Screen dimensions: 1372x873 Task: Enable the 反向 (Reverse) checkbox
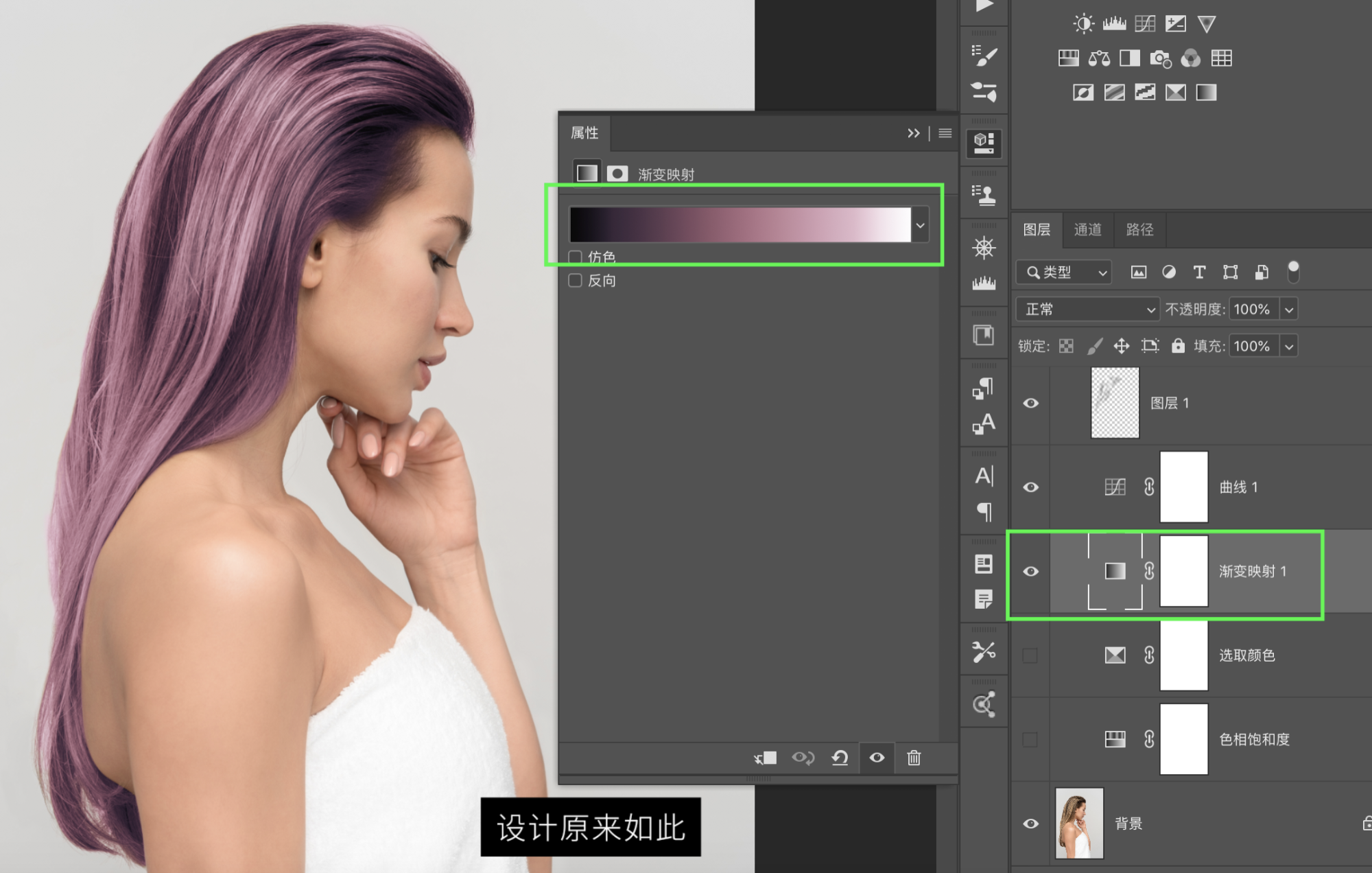[x=576, y=281]
